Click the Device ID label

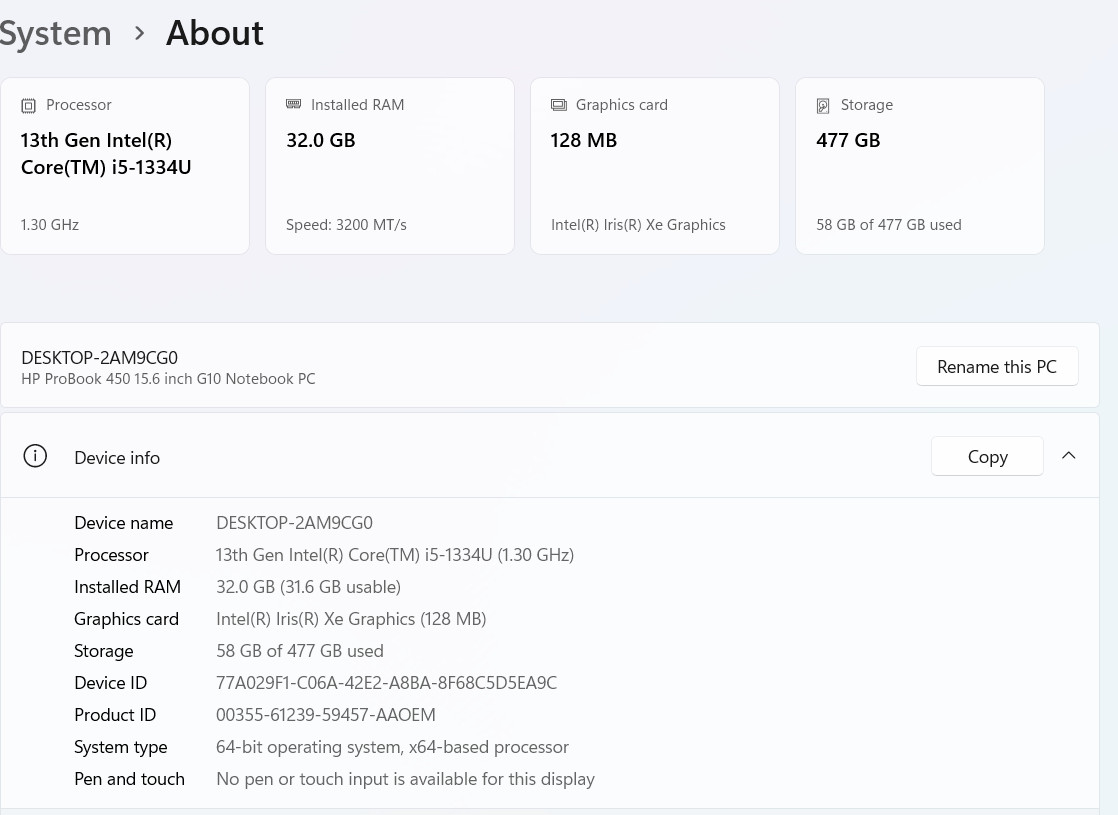click(111, 683)
